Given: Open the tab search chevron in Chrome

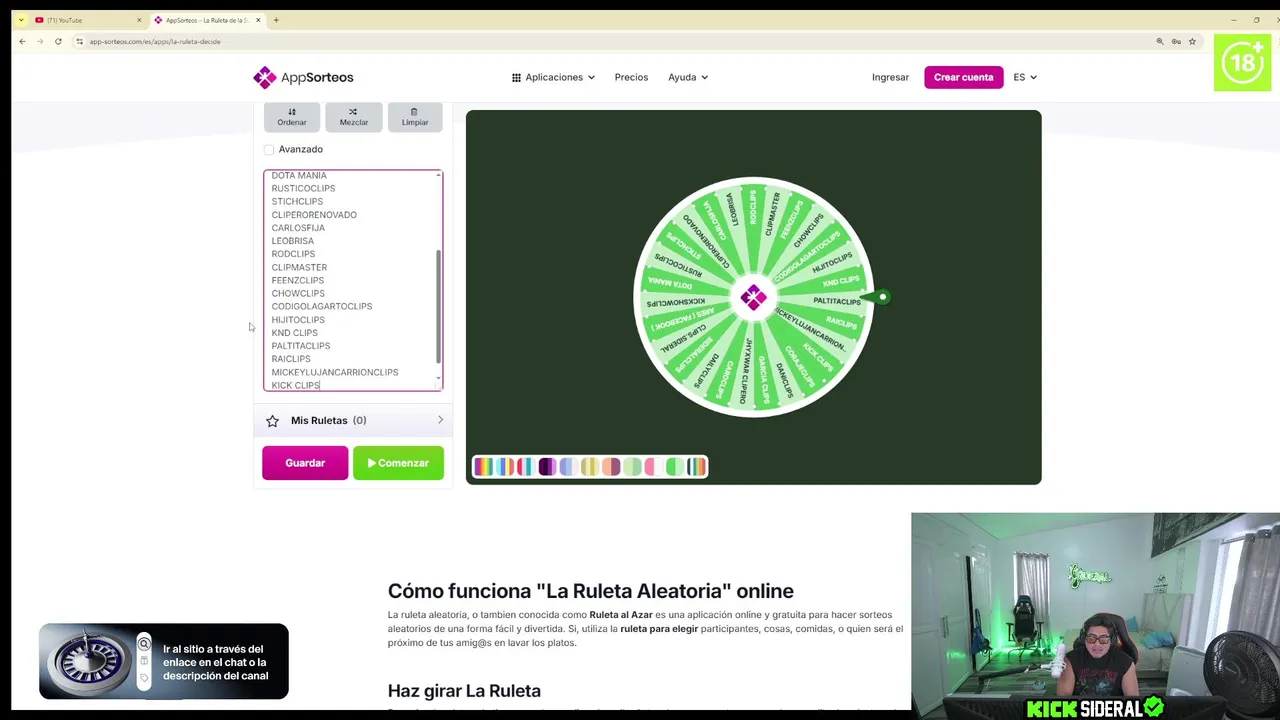Looking at the screenshot, I should pyautogui.click(x=20, y=20).
